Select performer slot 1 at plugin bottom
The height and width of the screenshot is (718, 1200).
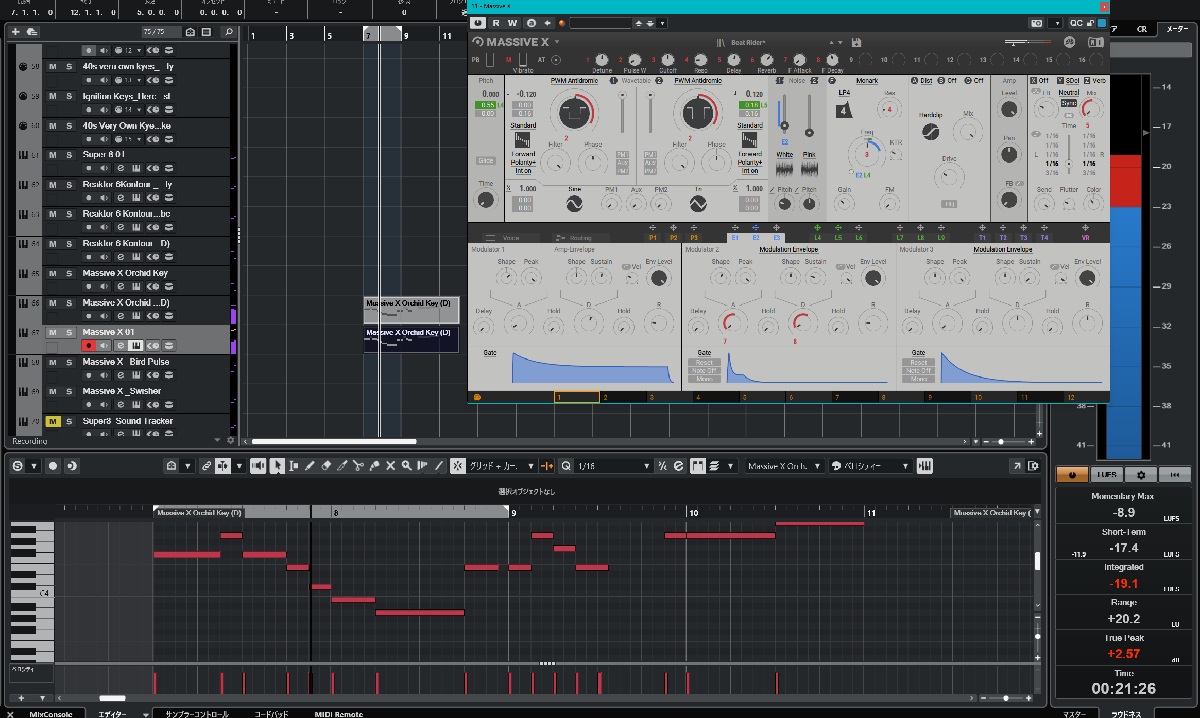tap(577, 397)
